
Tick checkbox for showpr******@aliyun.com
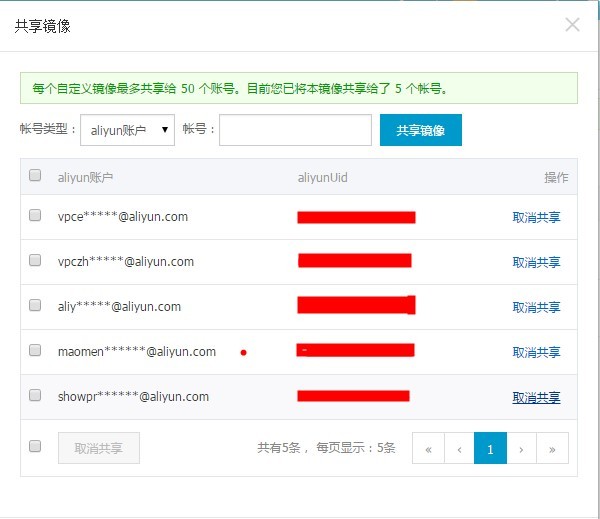[x=35, y=396]
